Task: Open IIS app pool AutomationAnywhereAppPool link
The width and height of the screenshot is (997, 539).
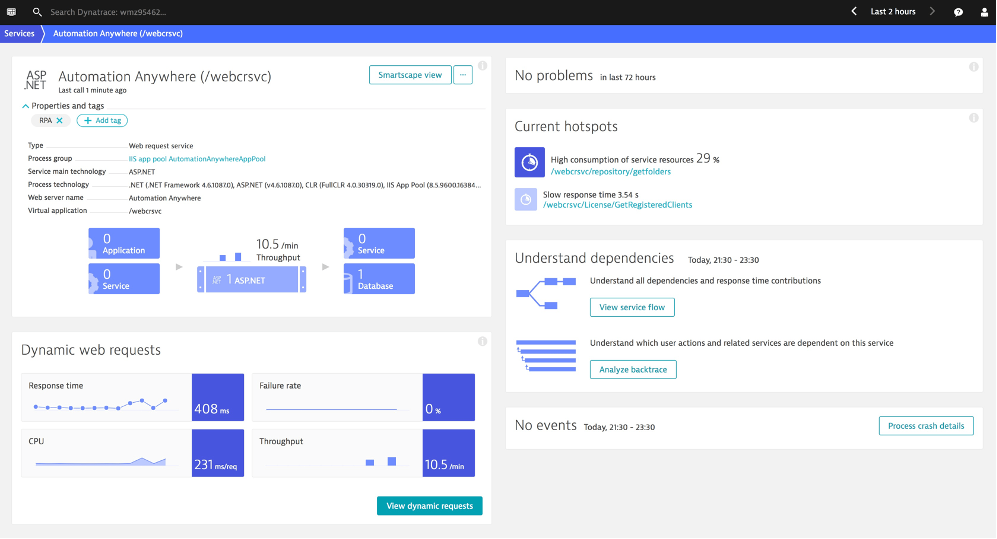Action: tap(197, 159)
